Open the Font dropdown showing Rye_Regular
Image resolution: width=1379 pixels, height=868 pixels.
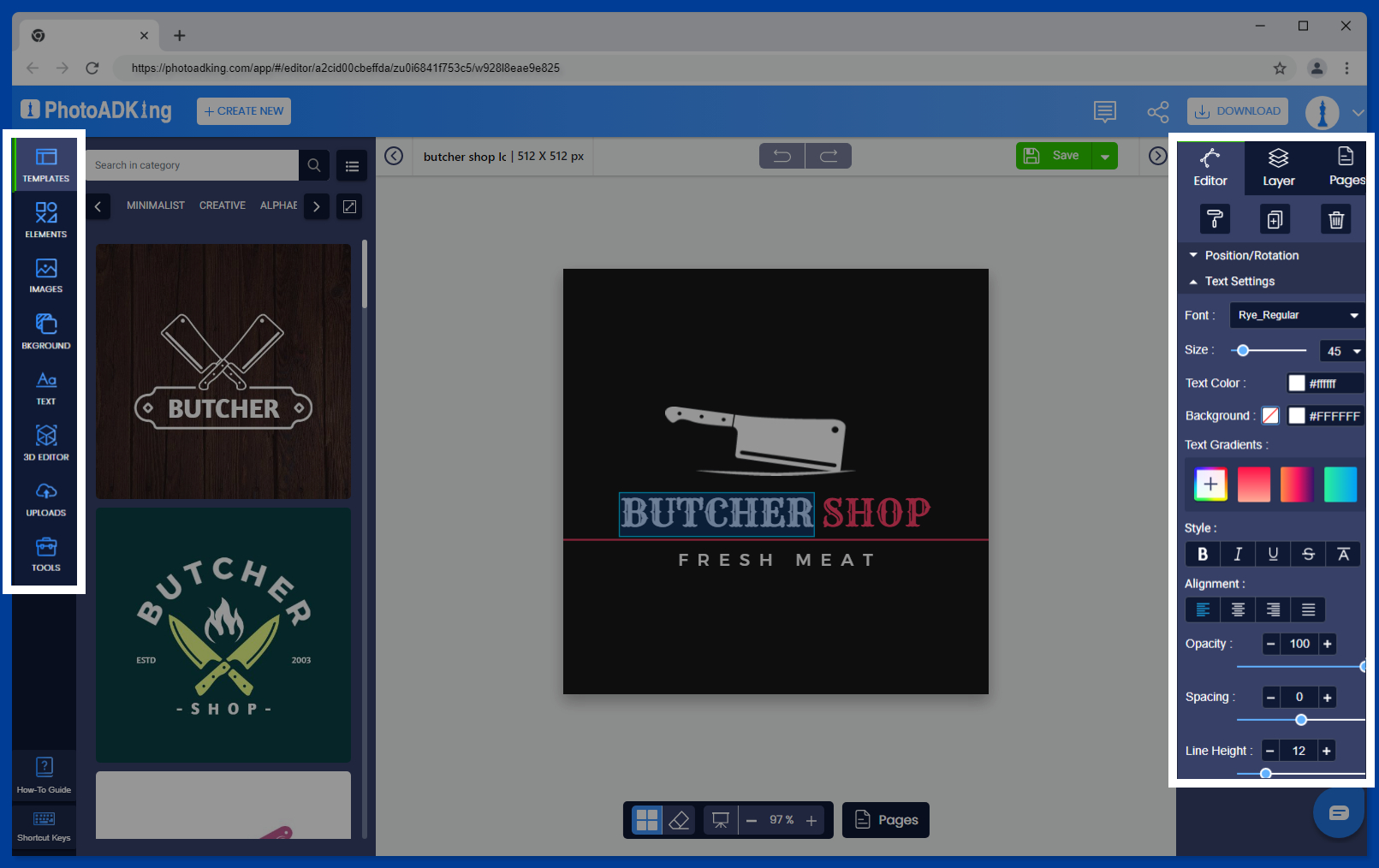click(1296, 315)
